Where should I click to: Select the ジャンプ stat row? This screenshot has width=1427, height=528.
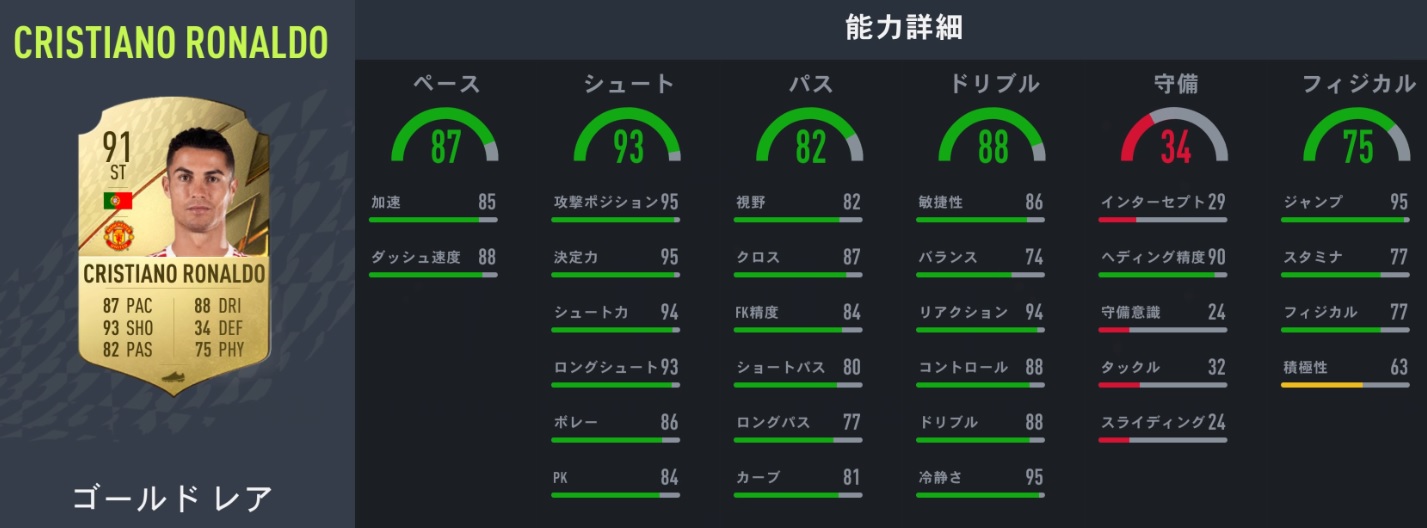pos(1345,203)
